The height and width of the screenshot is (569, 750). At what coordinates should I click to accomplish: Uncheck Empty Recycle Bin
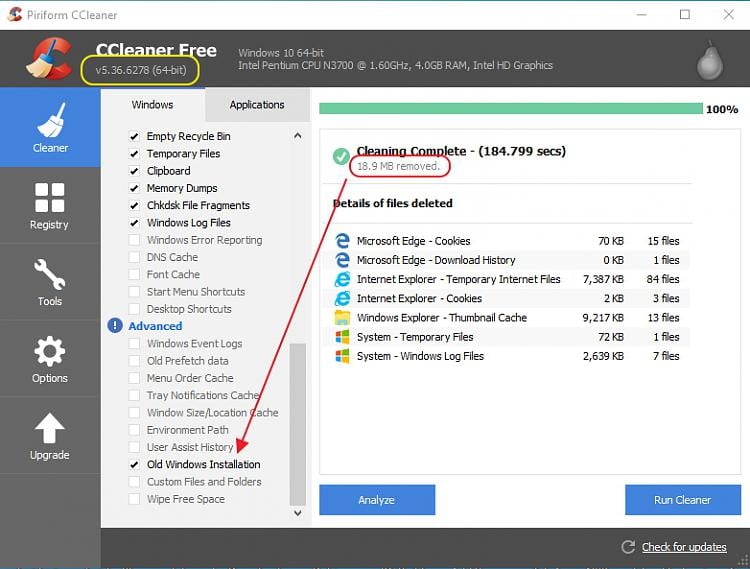pos(134,136)
